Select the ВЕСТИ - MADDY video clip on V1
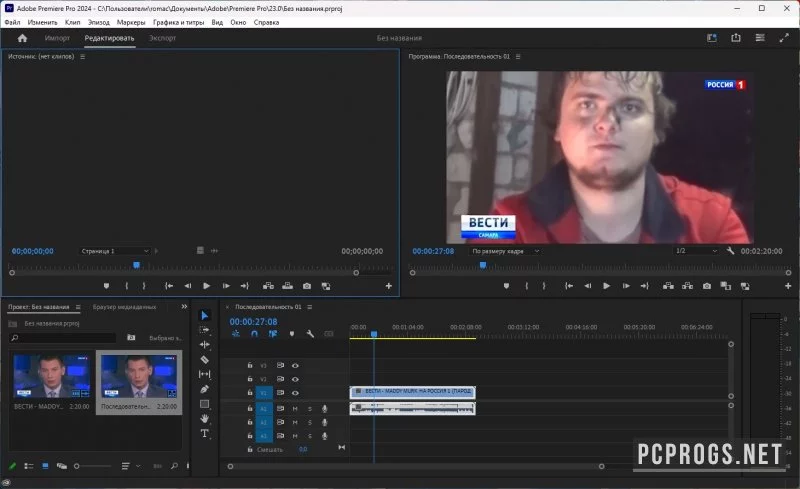Image resolution: width=800 pixels, height=489 pixels. click(x=413, y=392)
